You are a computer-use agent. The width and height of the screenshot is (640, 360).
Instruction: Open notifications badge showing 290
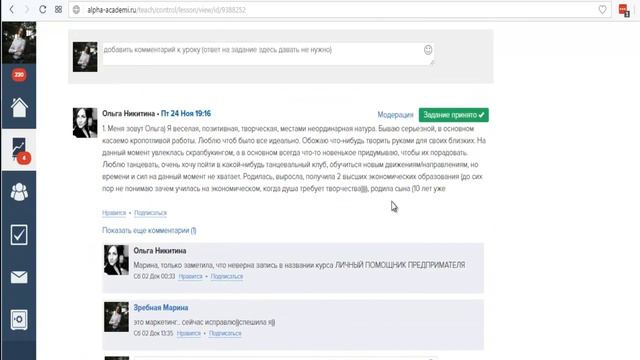click(19, 75)
